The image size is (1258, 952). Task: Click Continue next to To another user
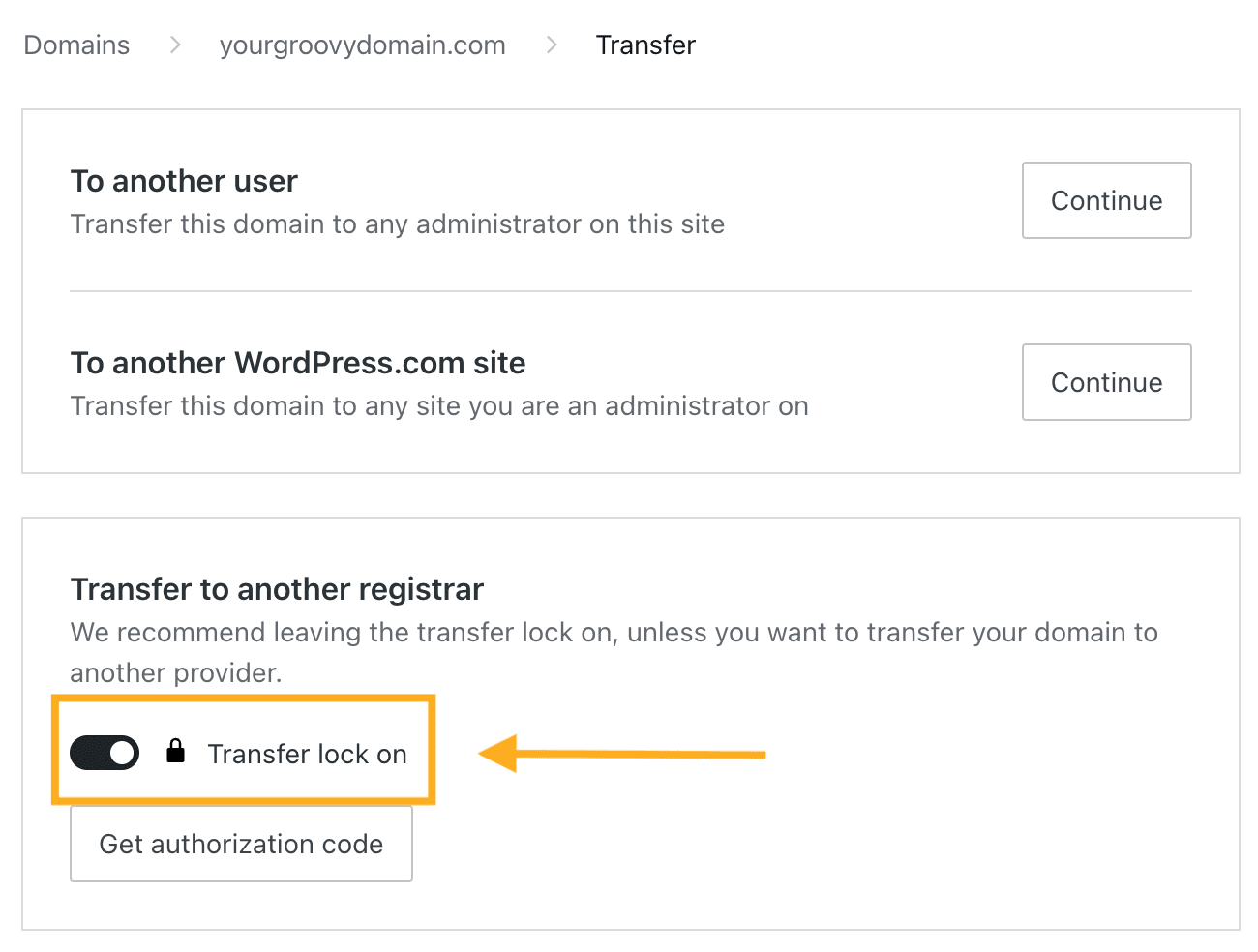[1106, 200]
